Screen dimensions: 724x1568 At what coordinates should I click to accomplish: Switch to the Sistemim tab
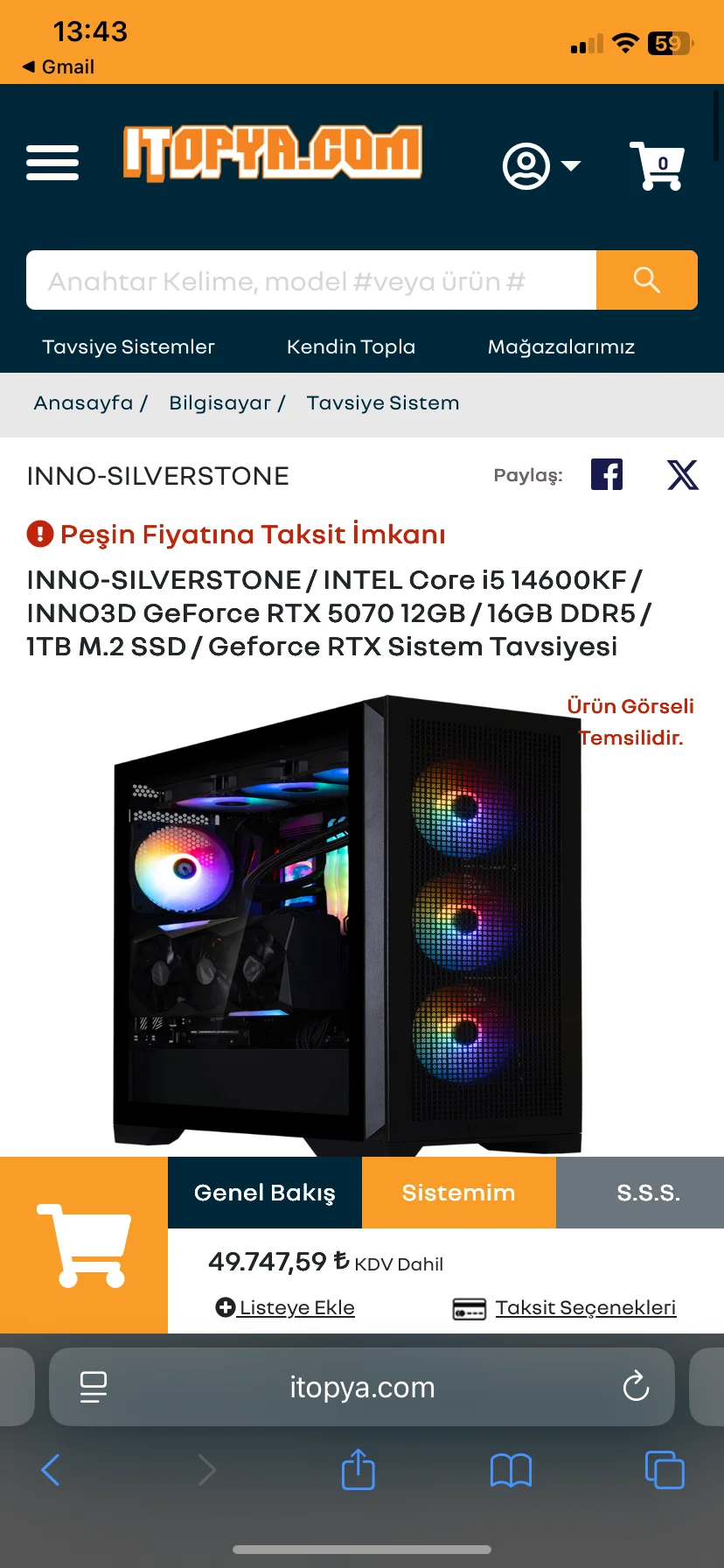pos(459,1193)
